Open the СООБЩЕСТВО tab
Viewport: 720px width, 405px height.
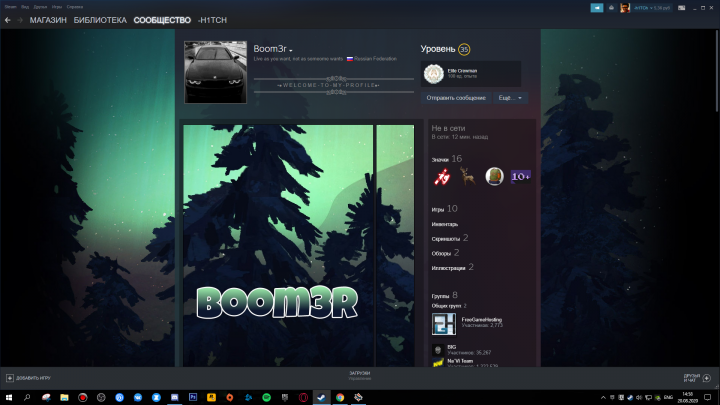click(162, 20)
